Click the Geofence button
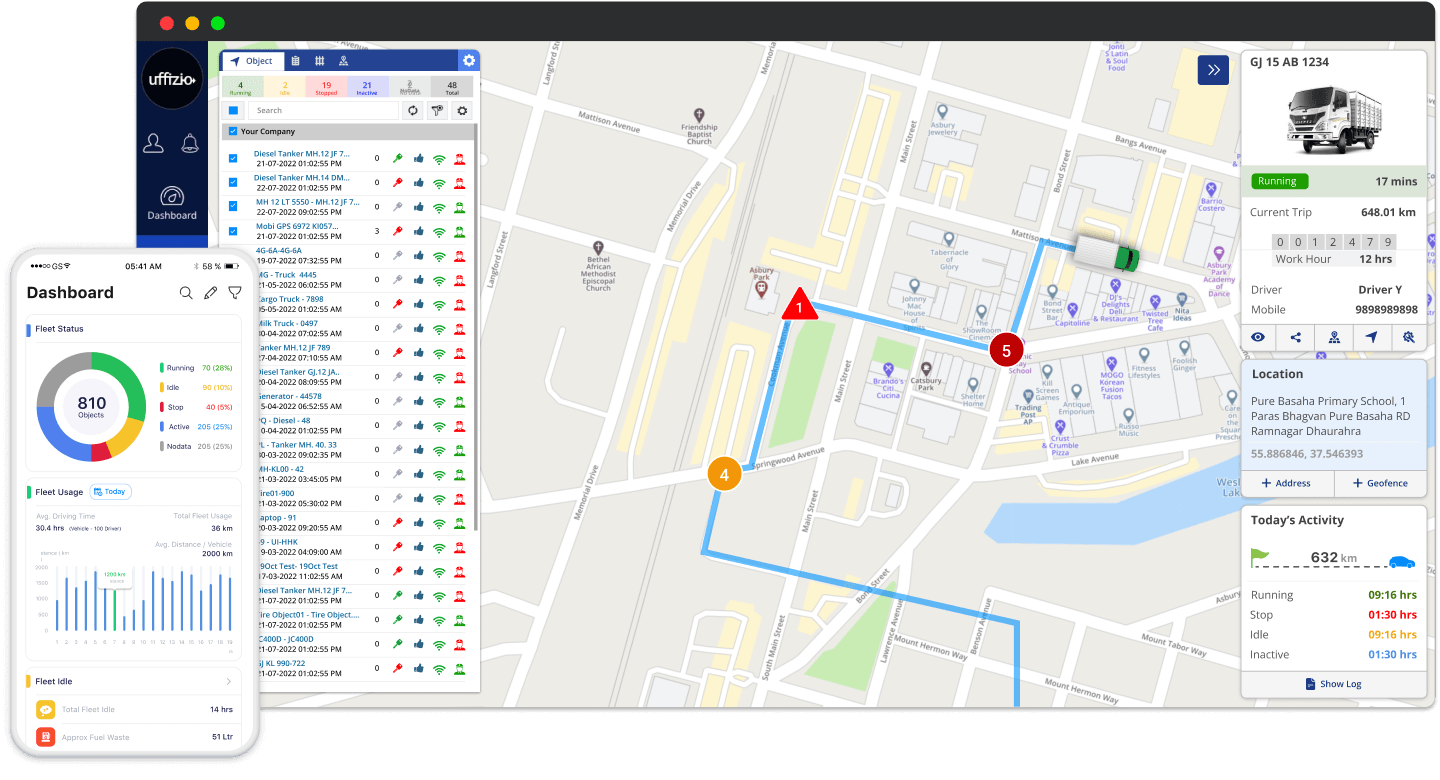 [x=1380, y=483]
